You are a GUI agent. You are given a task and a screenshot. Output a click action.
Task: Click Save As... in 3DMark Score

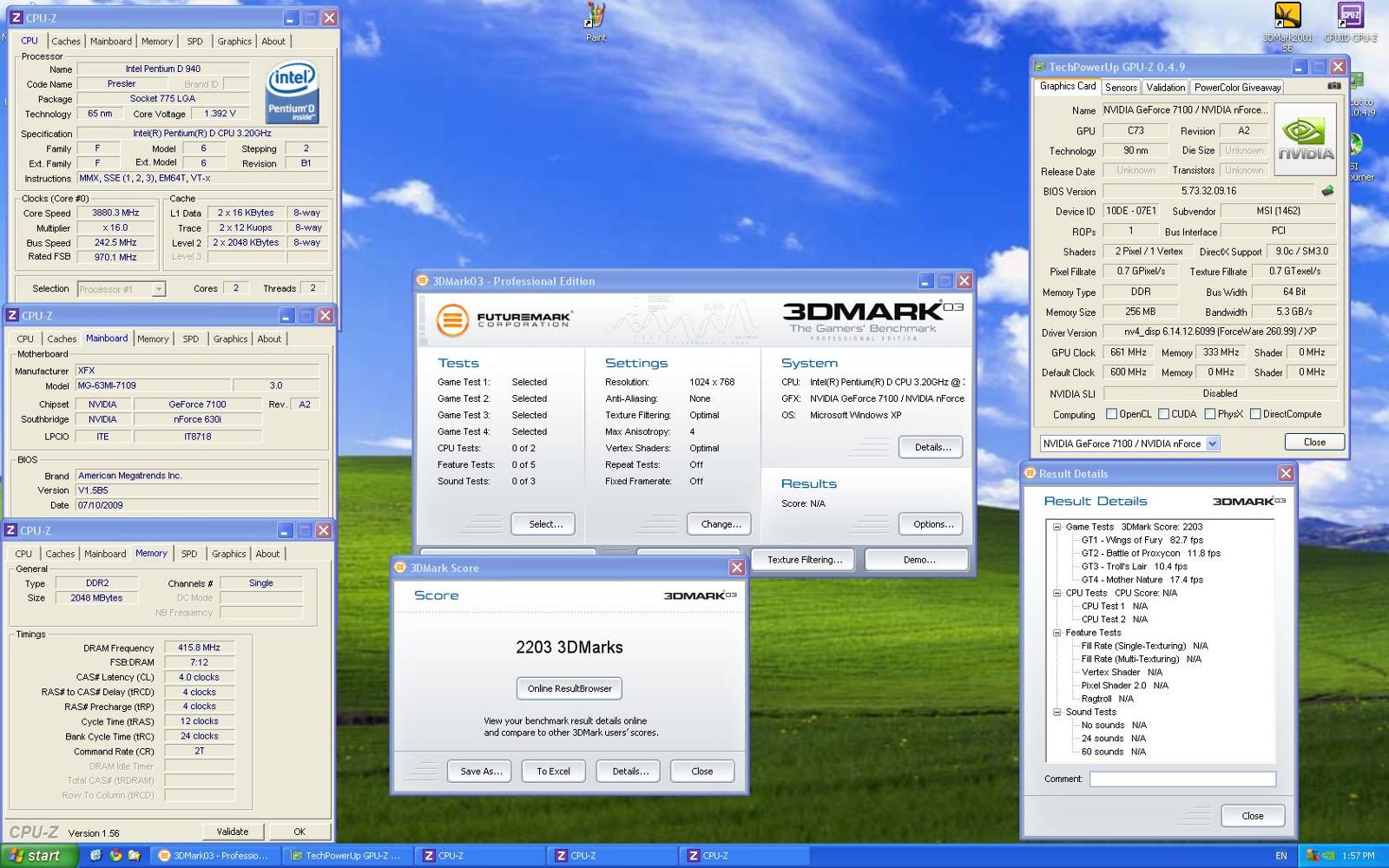click(x=480, y=771)
